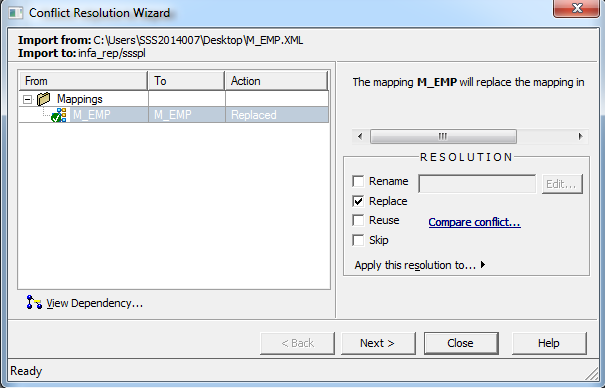Click the Close button
The image size is (605, 388).
point(461,343)
